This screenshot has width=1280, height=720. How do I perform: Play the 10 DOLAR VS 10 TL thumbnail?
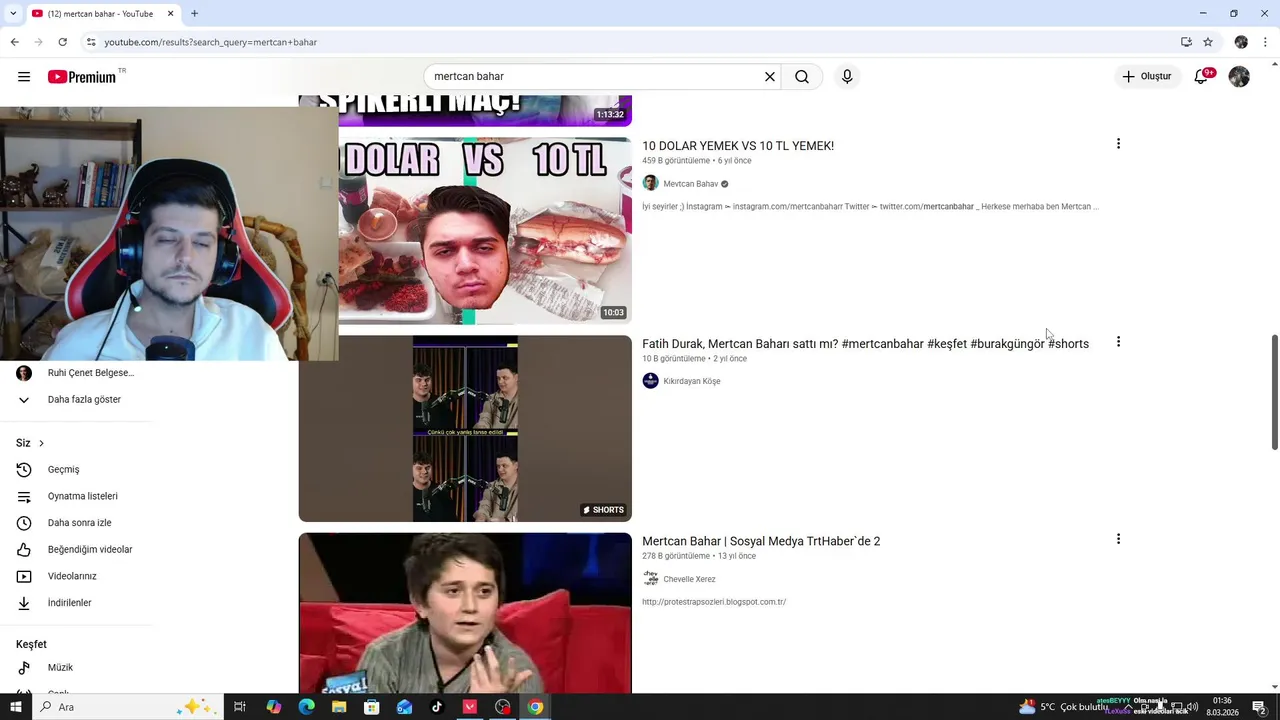click(x=485, y=231)
